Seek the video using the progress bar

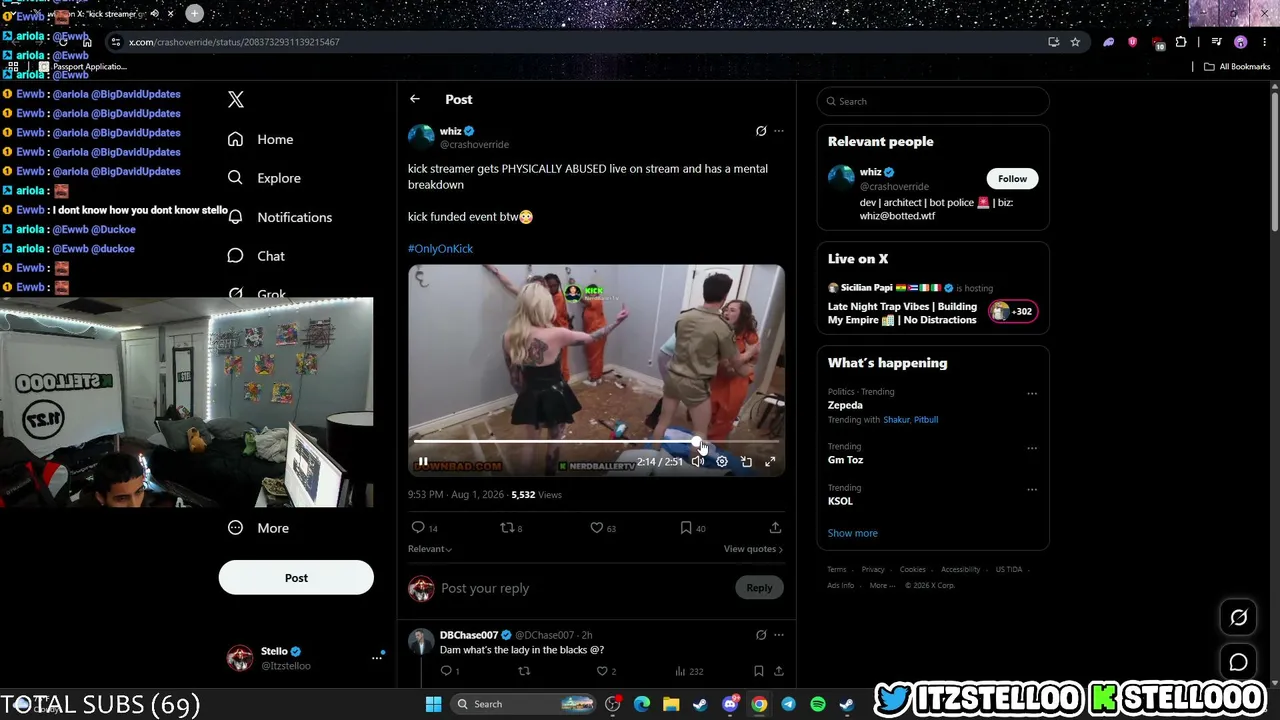(x=596, y=441)
